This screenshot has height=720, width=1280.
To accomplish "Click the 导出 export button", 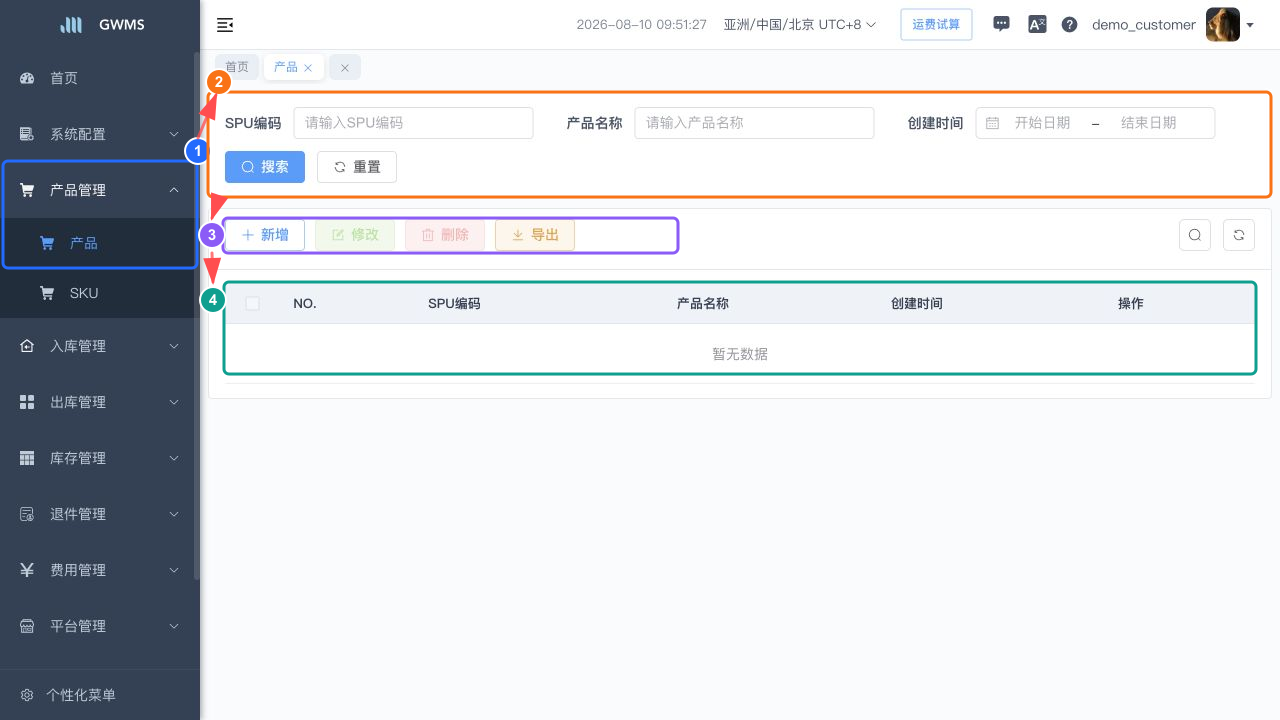I will [x=535, y=235].
